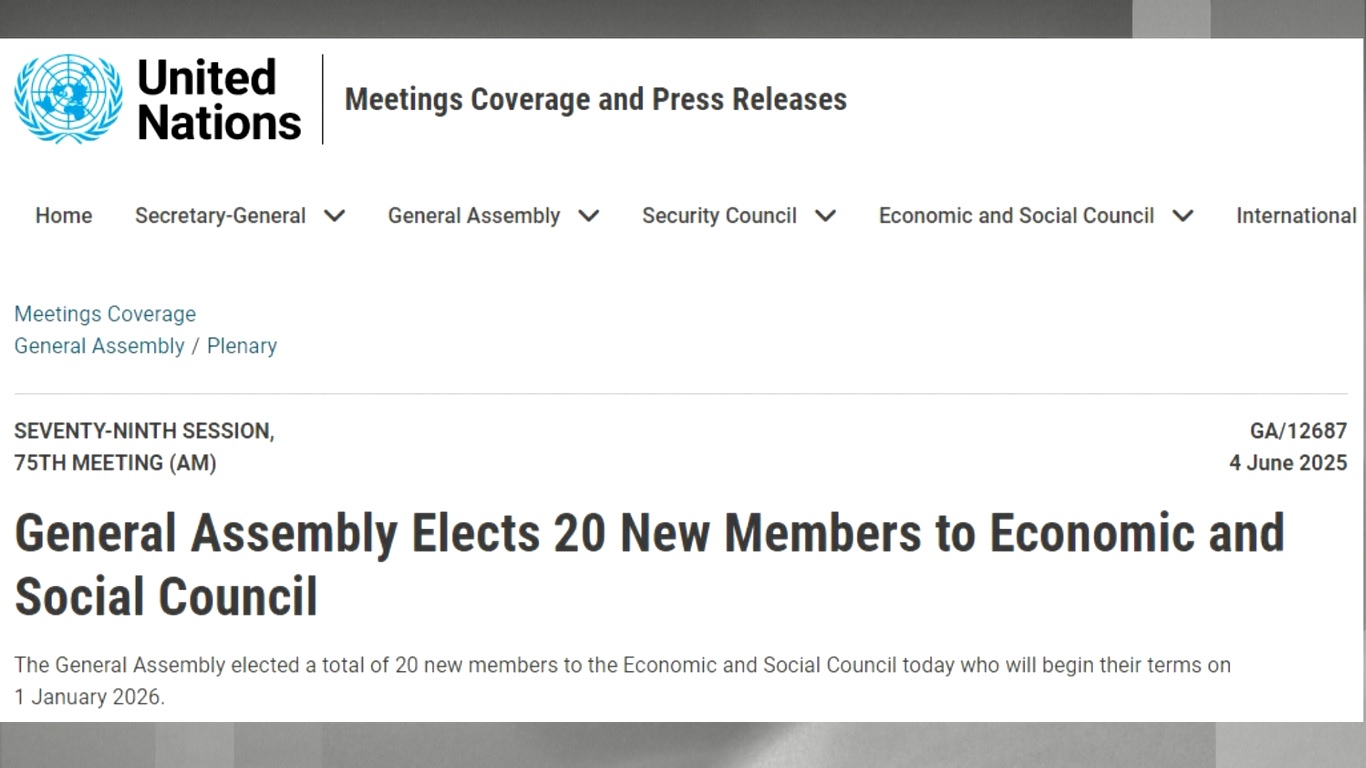Expand the Secretary-General dropdown chevron
Image resolution: width=1366 pixels, height=768 pixels.
(335, 215)
